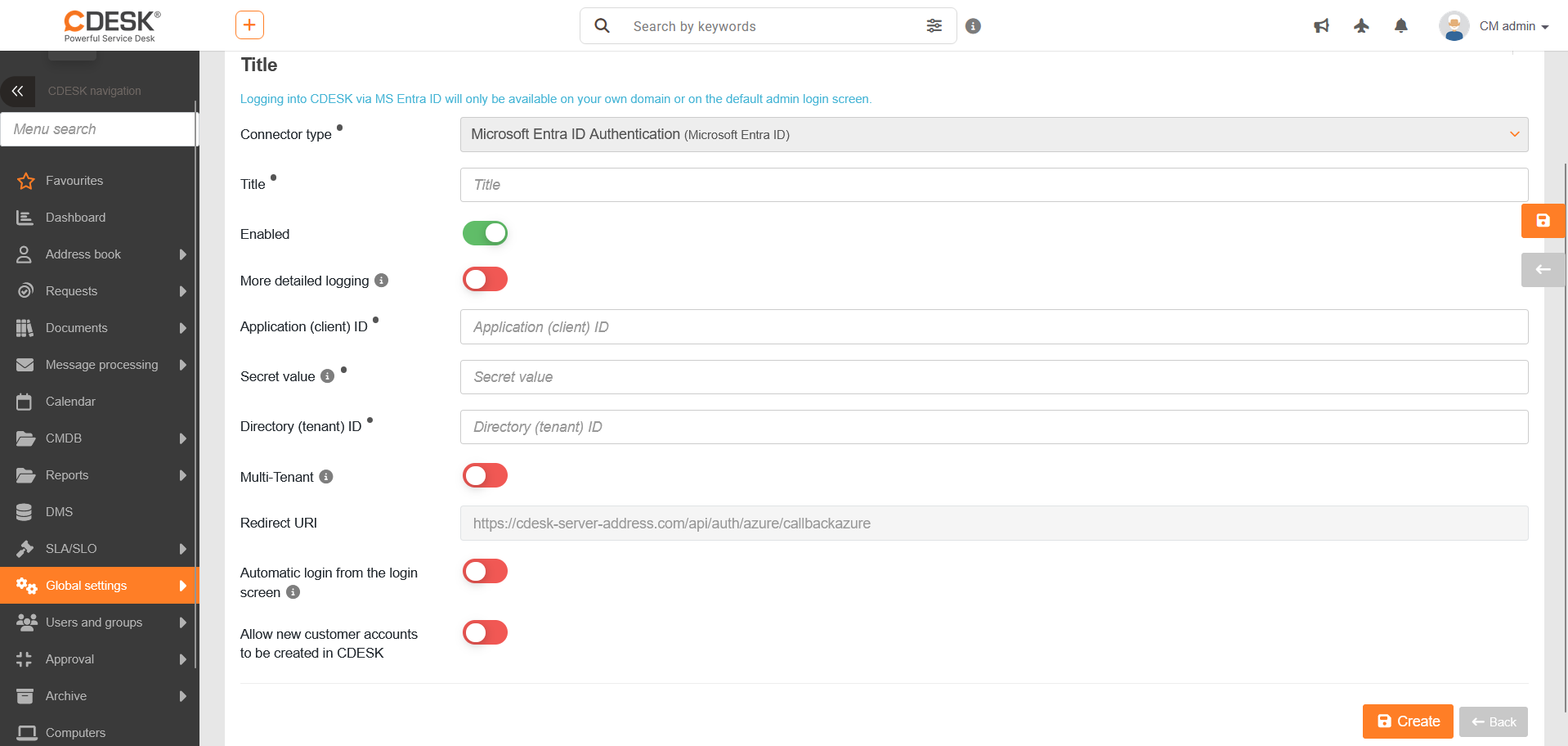Disable the Enabled toggle

(x=485, y=233)
